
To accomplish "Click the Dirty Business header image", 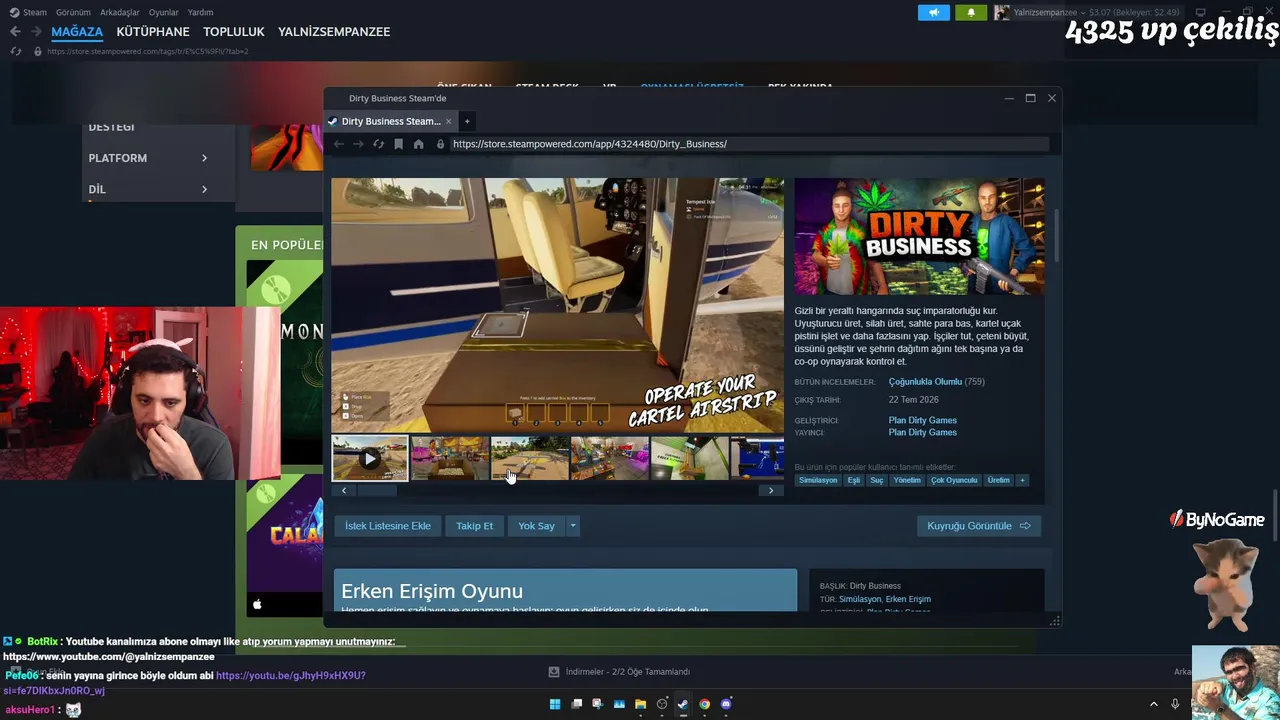I will 920,237.
